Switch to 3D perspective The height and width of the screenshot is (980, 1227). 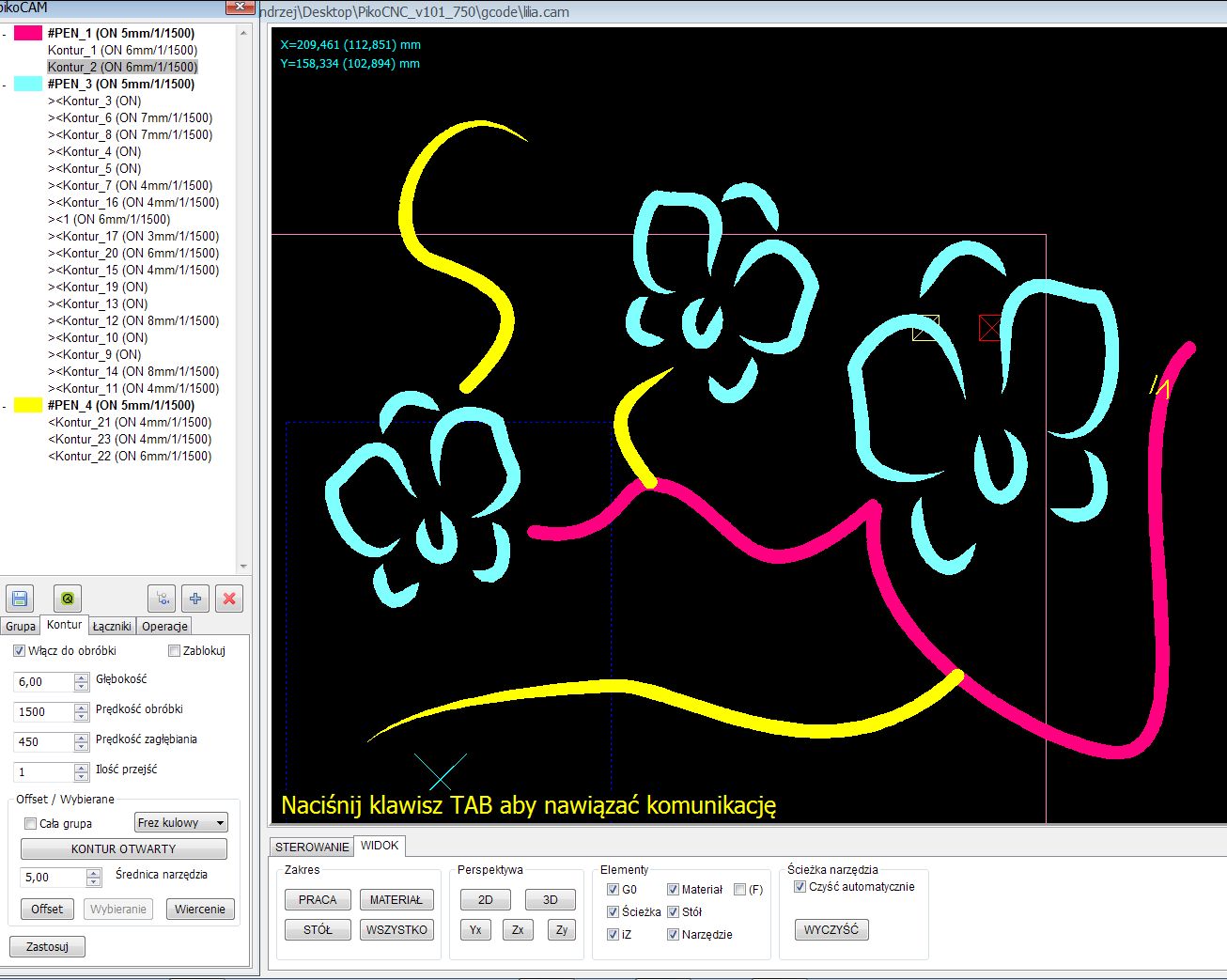[x=551, y=899]
